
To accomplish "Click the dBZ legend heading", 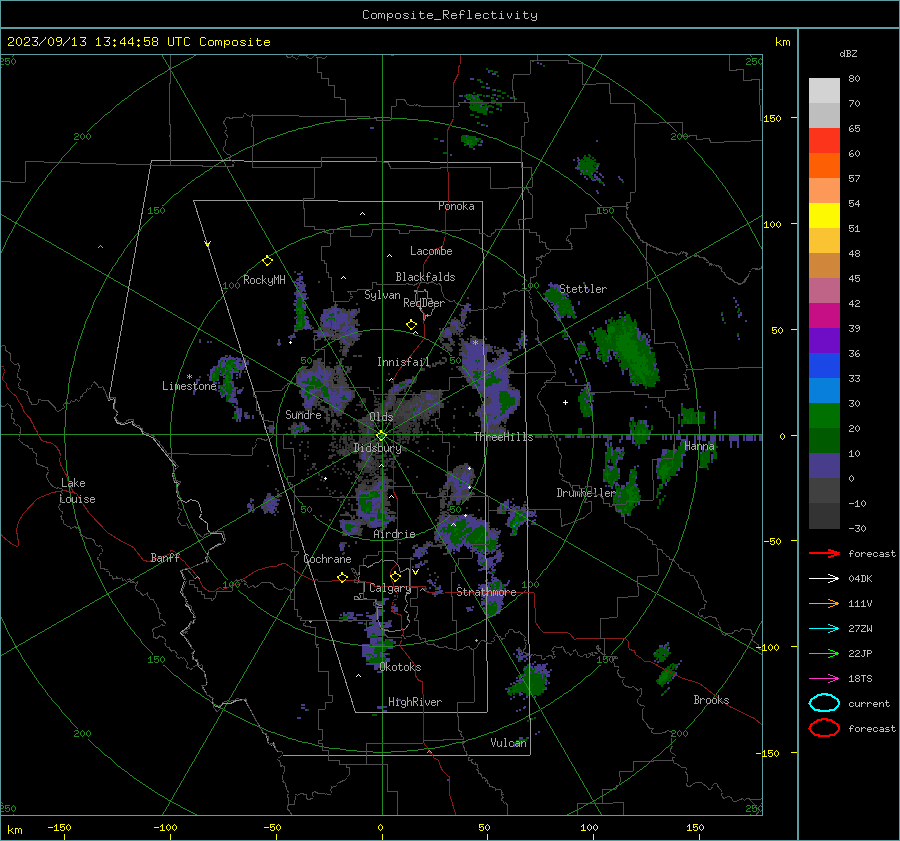I will point(848,53).
